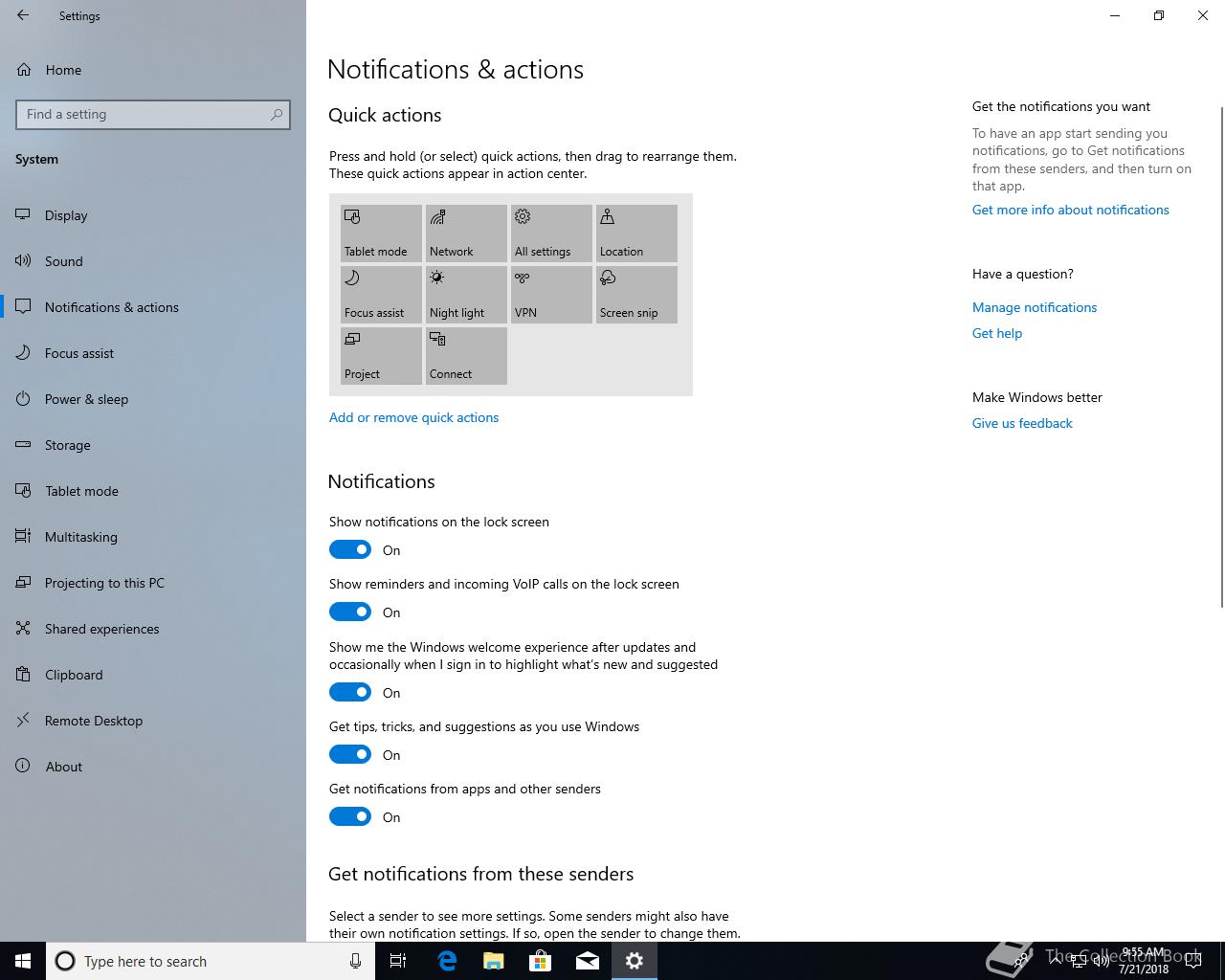Image resolution: width=1225 pixels, height=980 pixels.
Task: Select the All settings quick action tile
Action: pos(551,233)
